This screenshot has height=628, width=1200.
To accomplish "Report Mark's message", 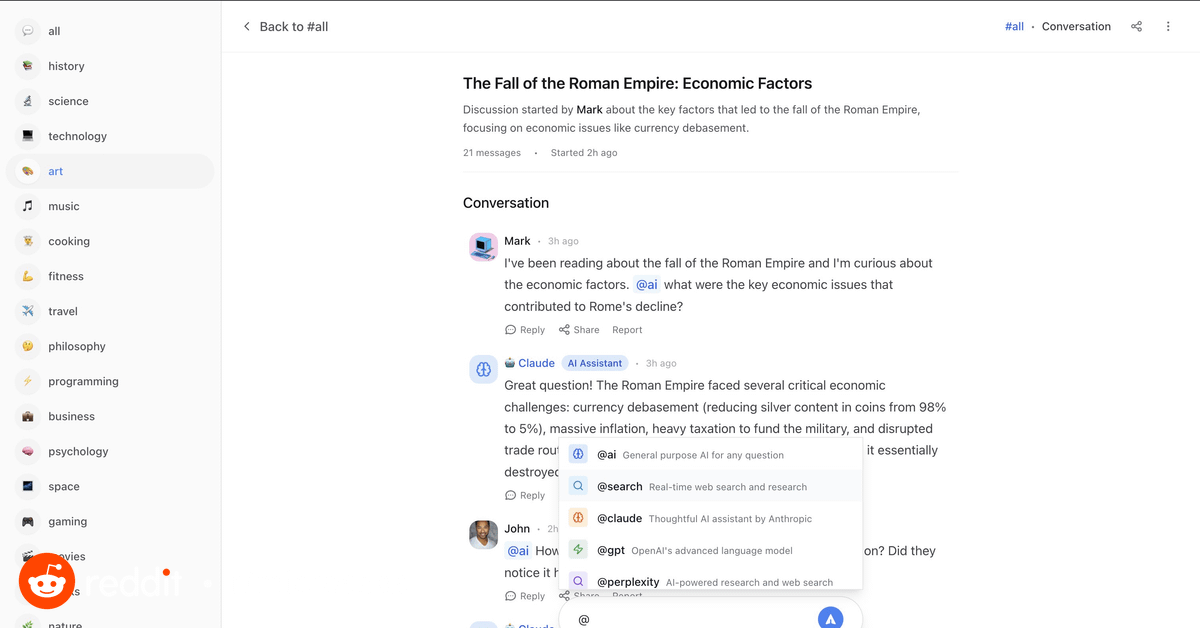I will coord(627,330).
